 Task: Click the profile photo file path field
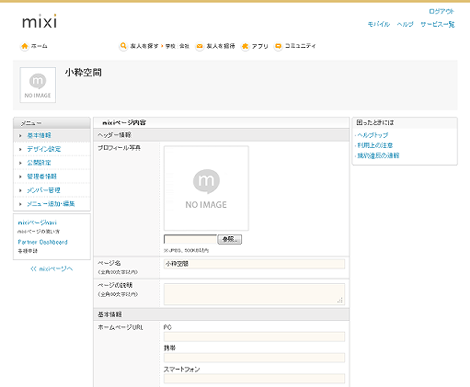point(190,239)
